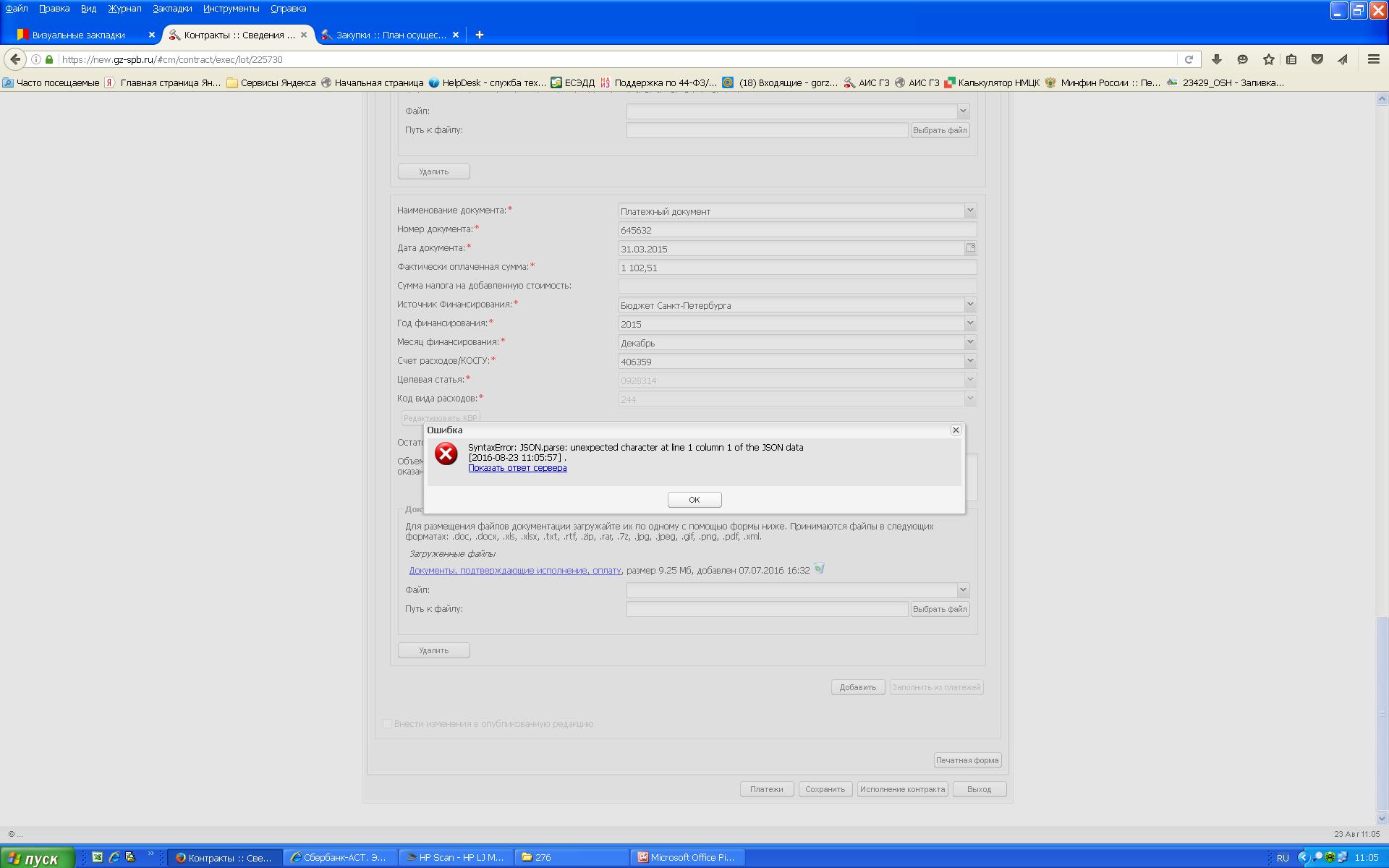Open the downloads arrow icon
This screenshot has width=1389, height=868.
click(1217, 59)
